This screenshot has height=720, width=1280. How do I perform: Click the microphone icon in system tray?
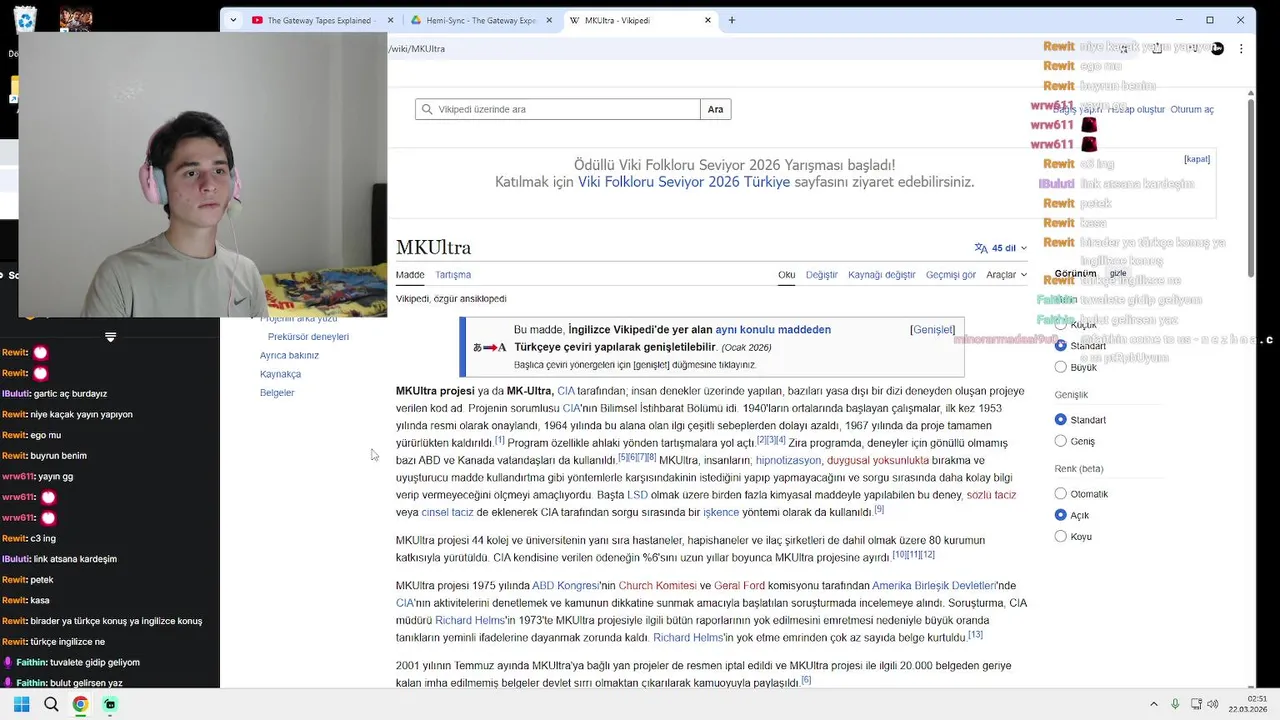pyautogui.click(x=1175, y=704)
